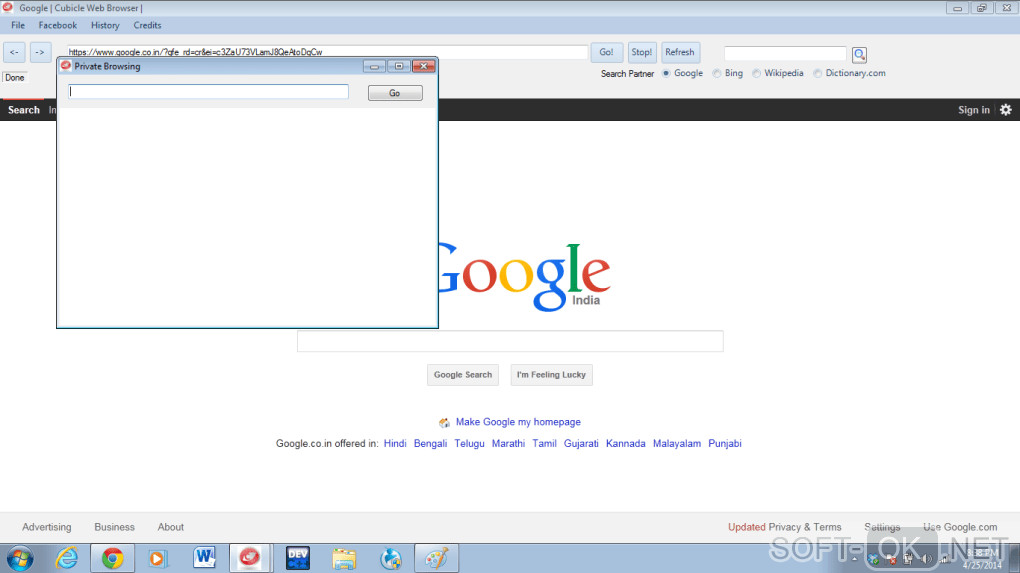Viewport: 1020px width, 573px height.
Task: Open the Facebook menu
Action: [57, 25]
